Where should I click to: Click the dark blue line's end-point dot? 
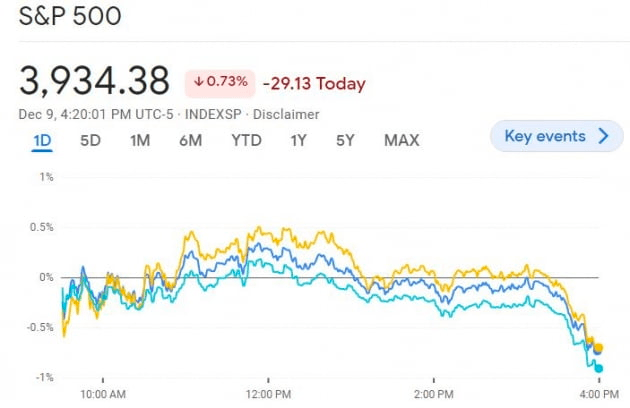click(598, 349)
